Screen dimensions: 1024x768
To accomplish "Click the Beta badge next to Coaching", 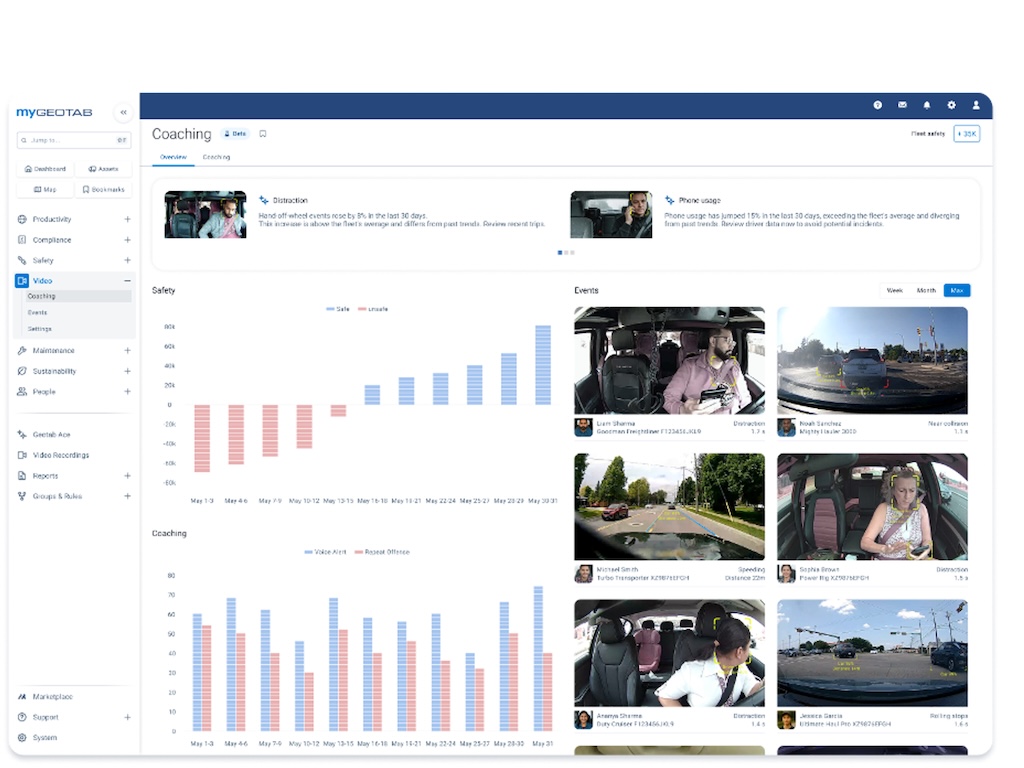I will tap(235, 134).
